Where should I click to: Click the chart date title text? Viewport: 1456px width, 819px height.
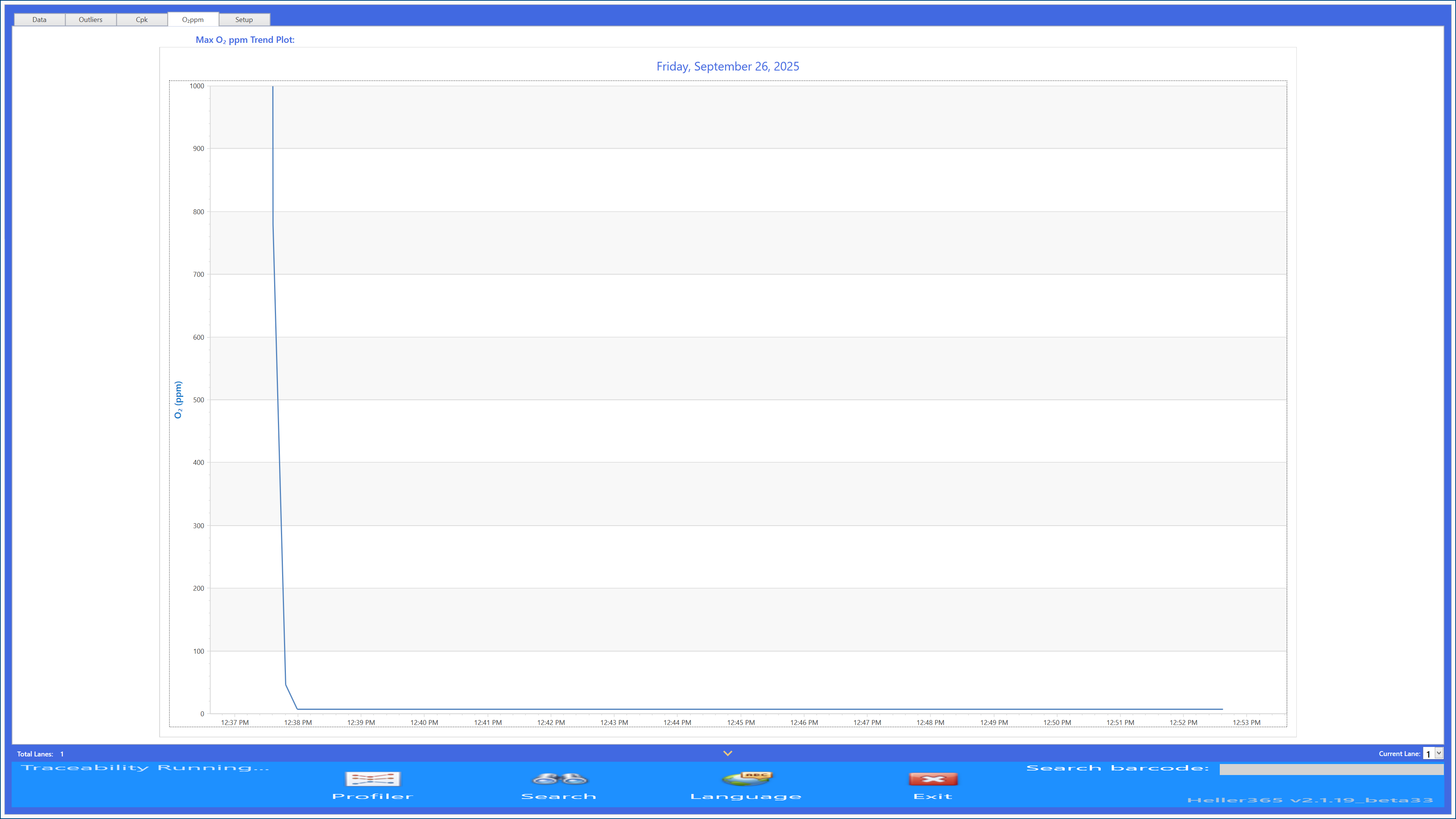[728, 66]
